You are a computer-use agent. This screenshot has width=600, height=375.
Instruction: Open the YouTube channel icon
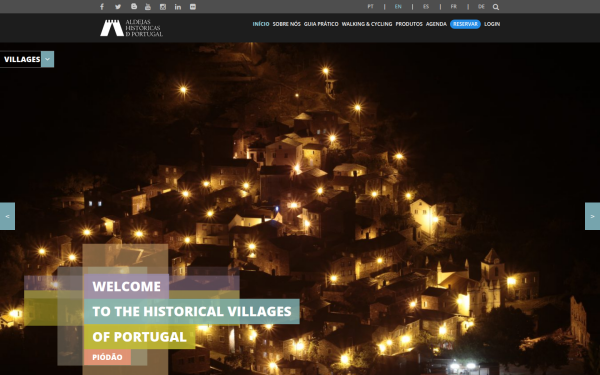148,7
